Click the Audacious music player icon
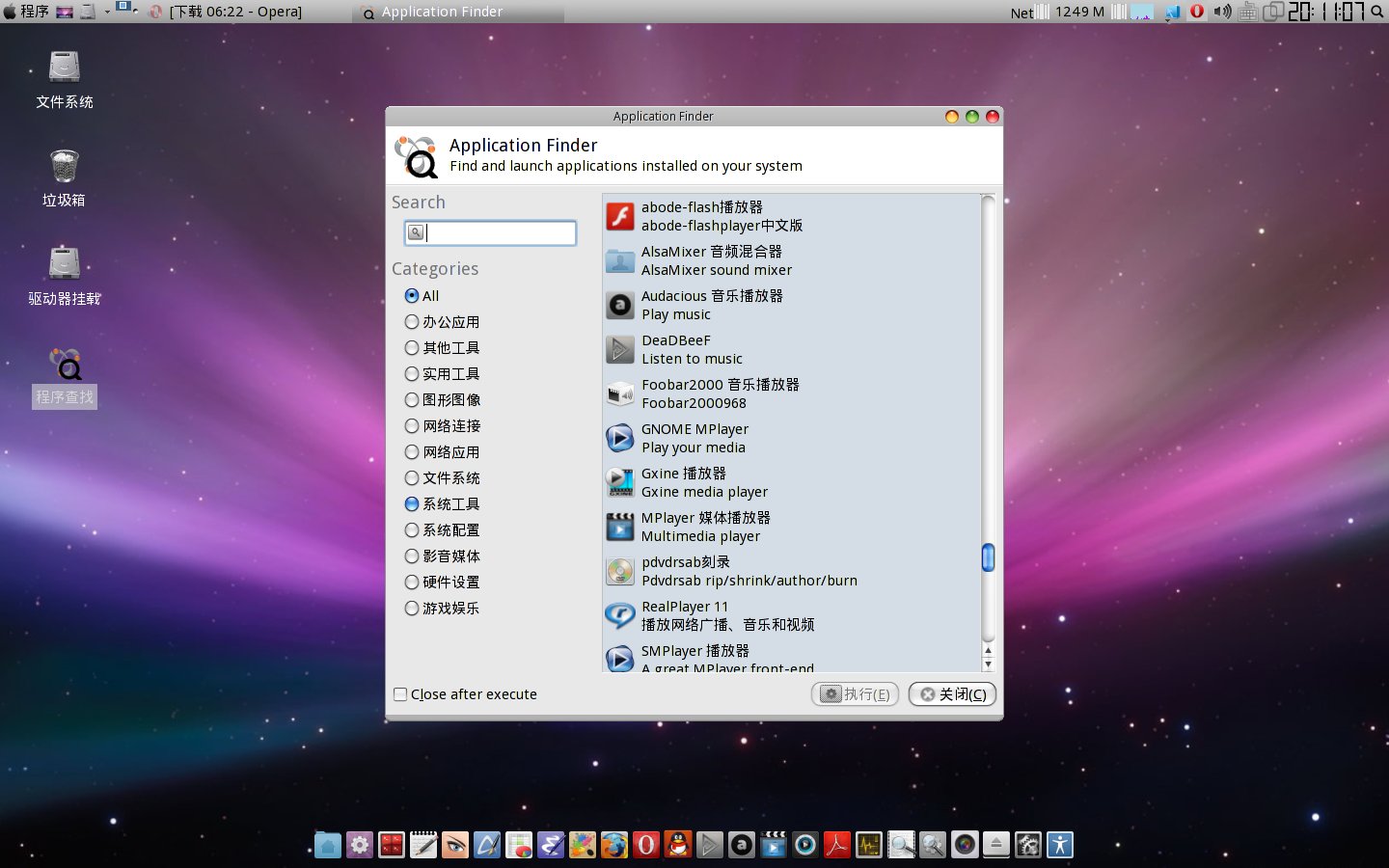This screenshot has width=1389, height=868. coord(620,305)
